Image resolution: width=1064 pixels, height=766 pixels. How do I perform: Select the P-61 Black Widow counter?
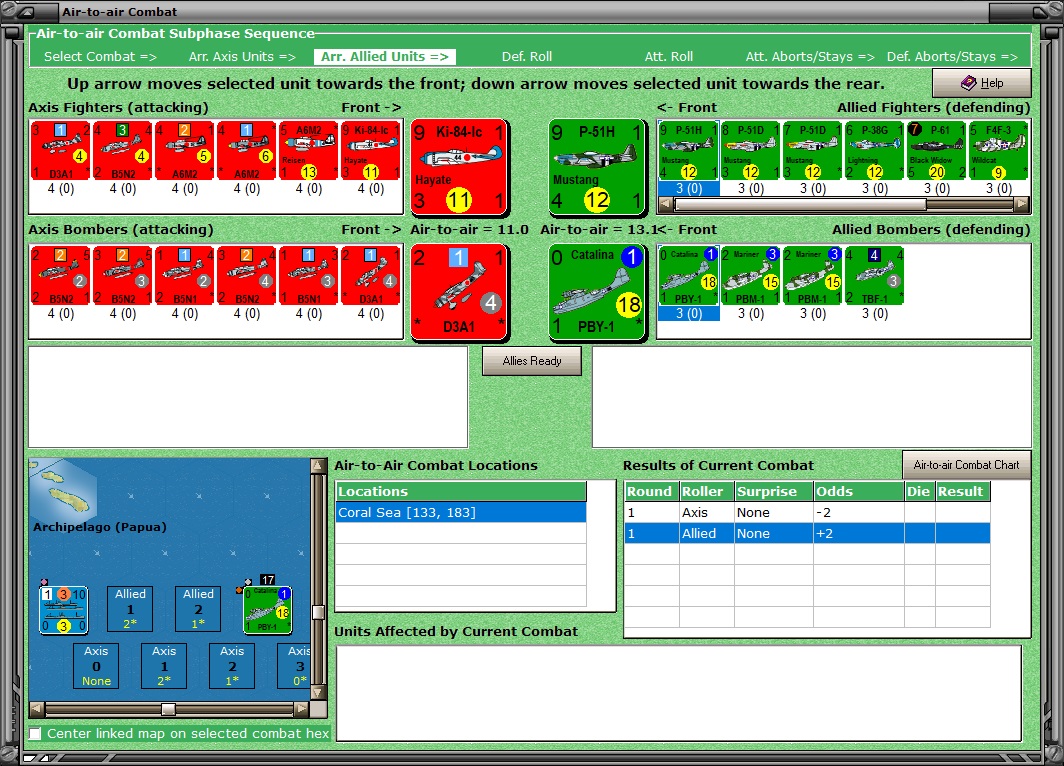click(937, 151)
